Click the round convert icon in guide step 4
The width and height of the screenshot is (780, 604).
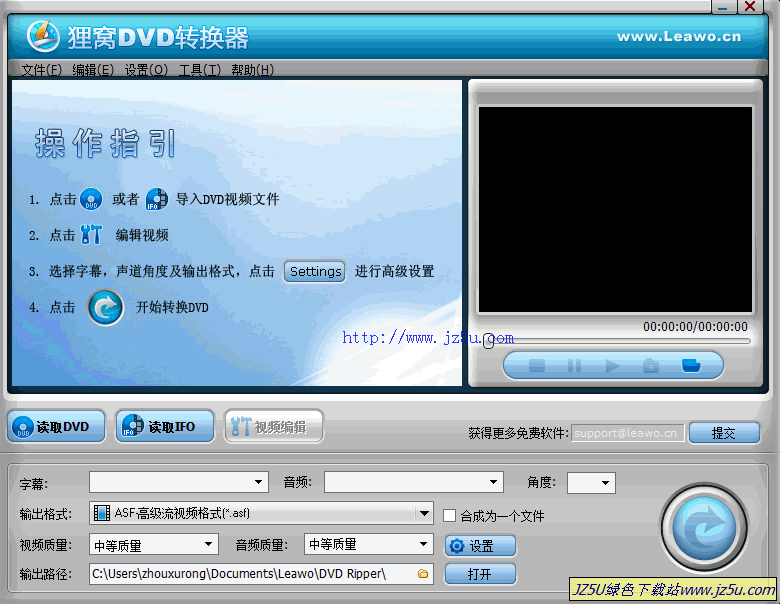tap(105, 307)
